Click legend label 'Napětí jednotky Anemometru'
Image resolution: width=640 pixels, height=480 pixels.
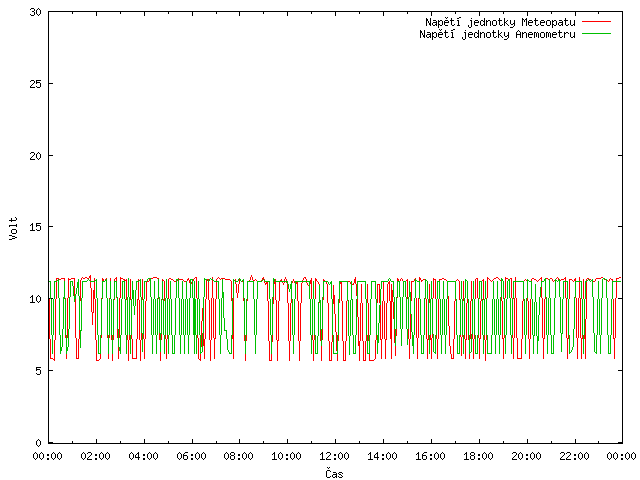[x=497, y=34]
